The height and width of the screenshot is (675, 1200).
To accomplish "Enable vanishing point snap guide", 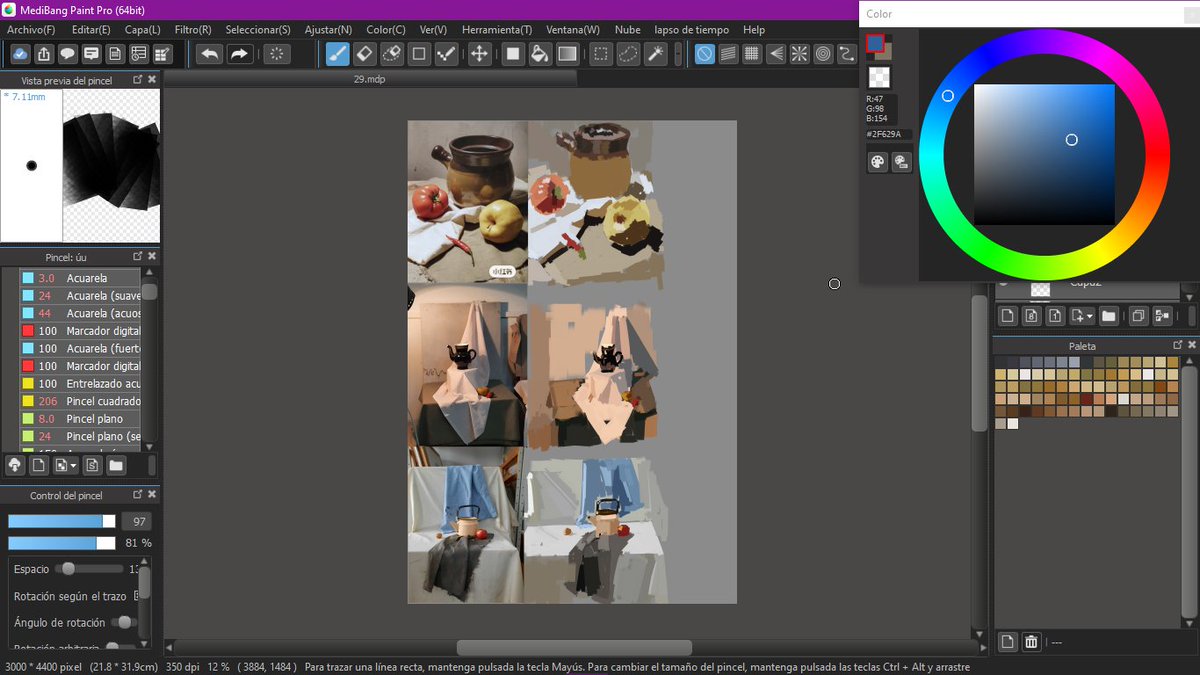I will coord(776,54).
